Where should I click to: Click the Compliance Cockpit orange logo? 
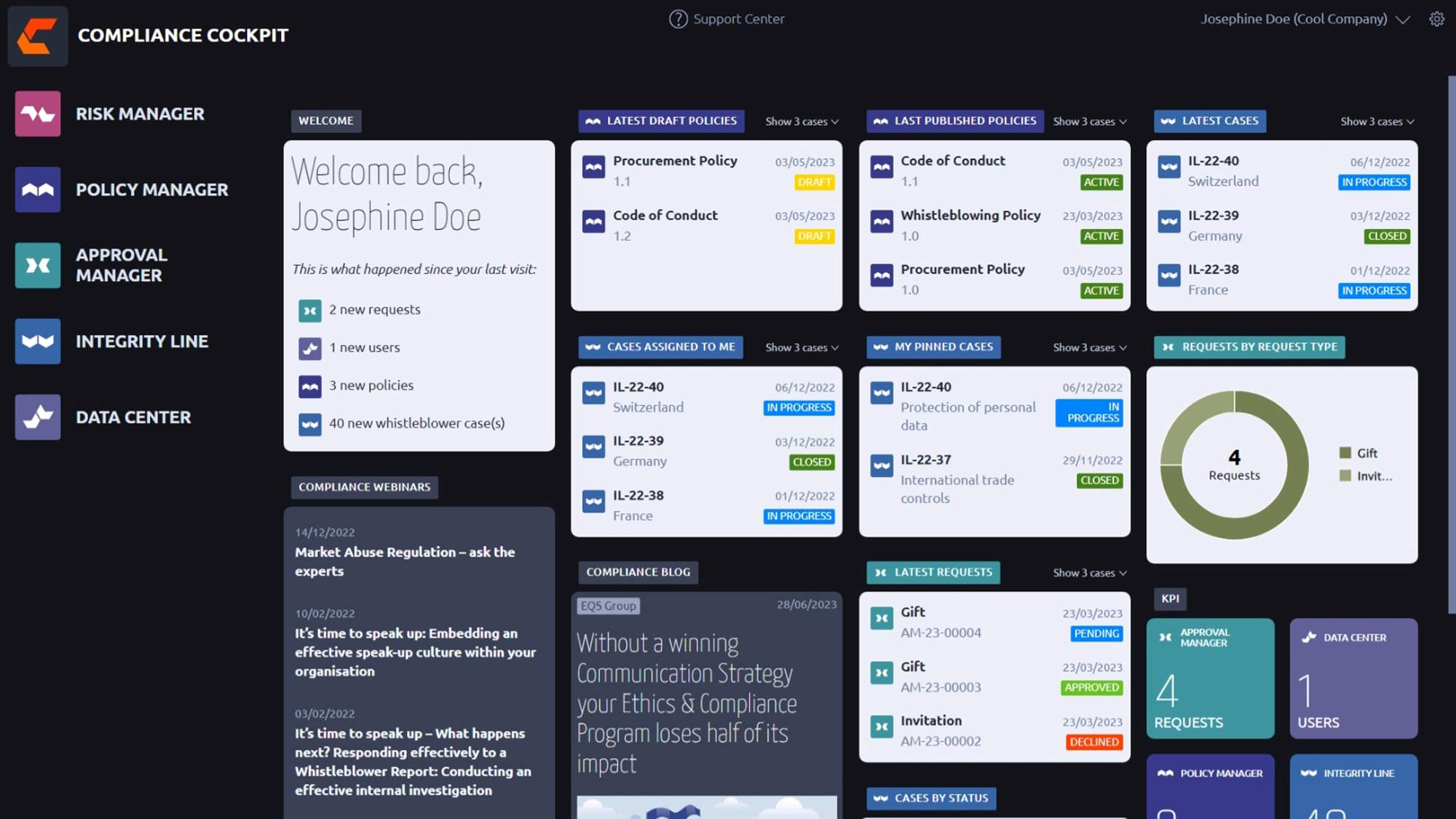point(37,36)
